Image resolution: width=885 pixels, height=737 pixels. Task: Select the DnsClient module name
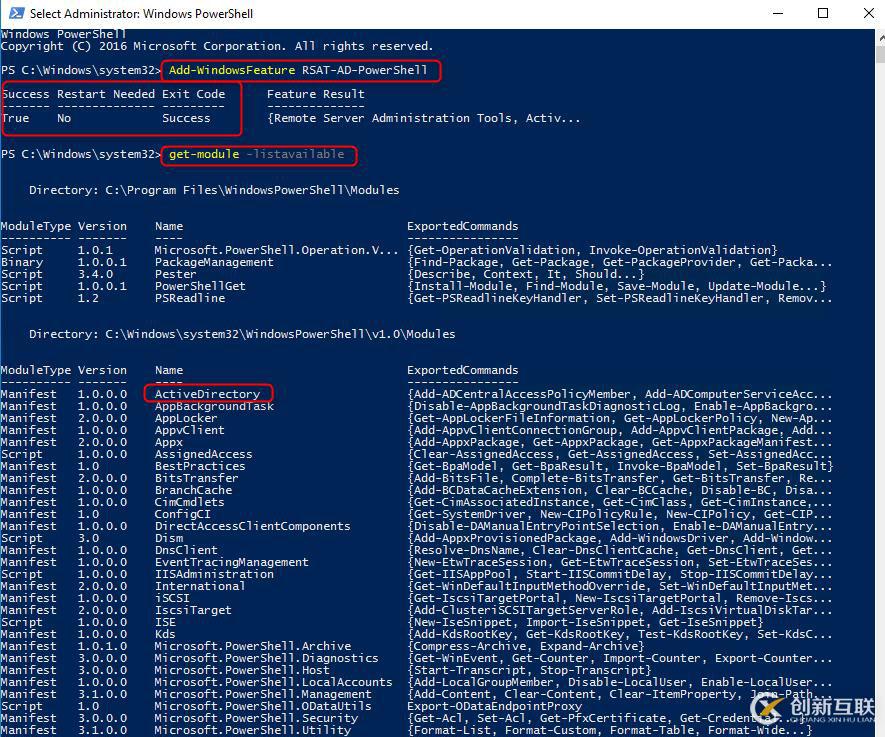[x=186, y=550]
